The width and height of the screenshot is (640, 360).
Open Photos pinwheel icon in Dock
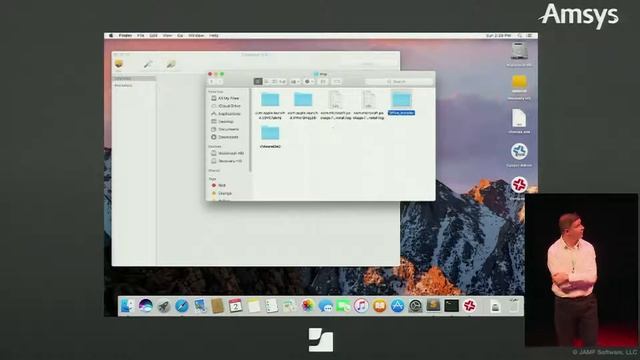click(x=307, y=306)
